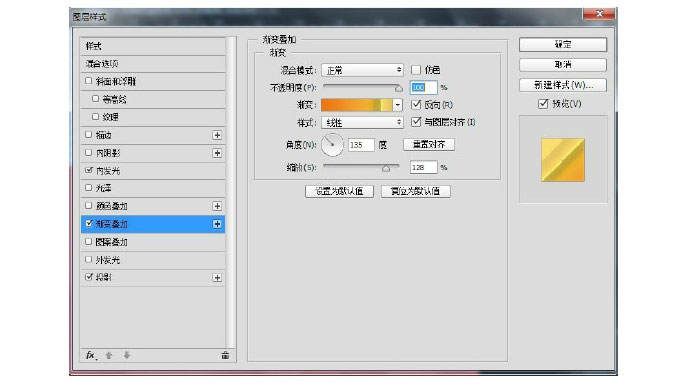Viewport: 690px width, 384px height.
Task: Enable 颜色叠加 checkbox
Action: [x=88, y=205]
